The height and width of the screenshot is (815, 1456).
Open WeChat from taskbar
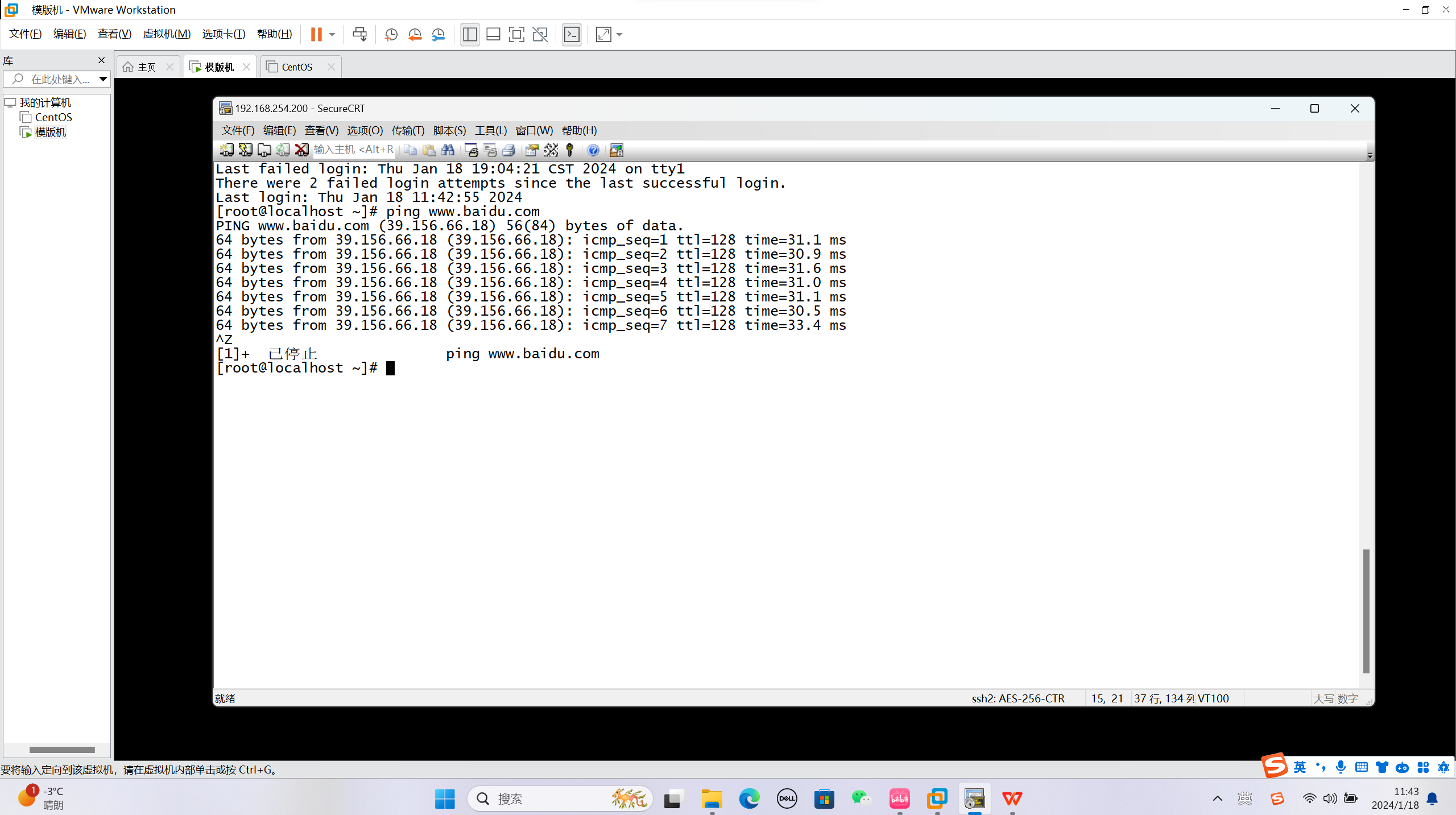[862, 799]
